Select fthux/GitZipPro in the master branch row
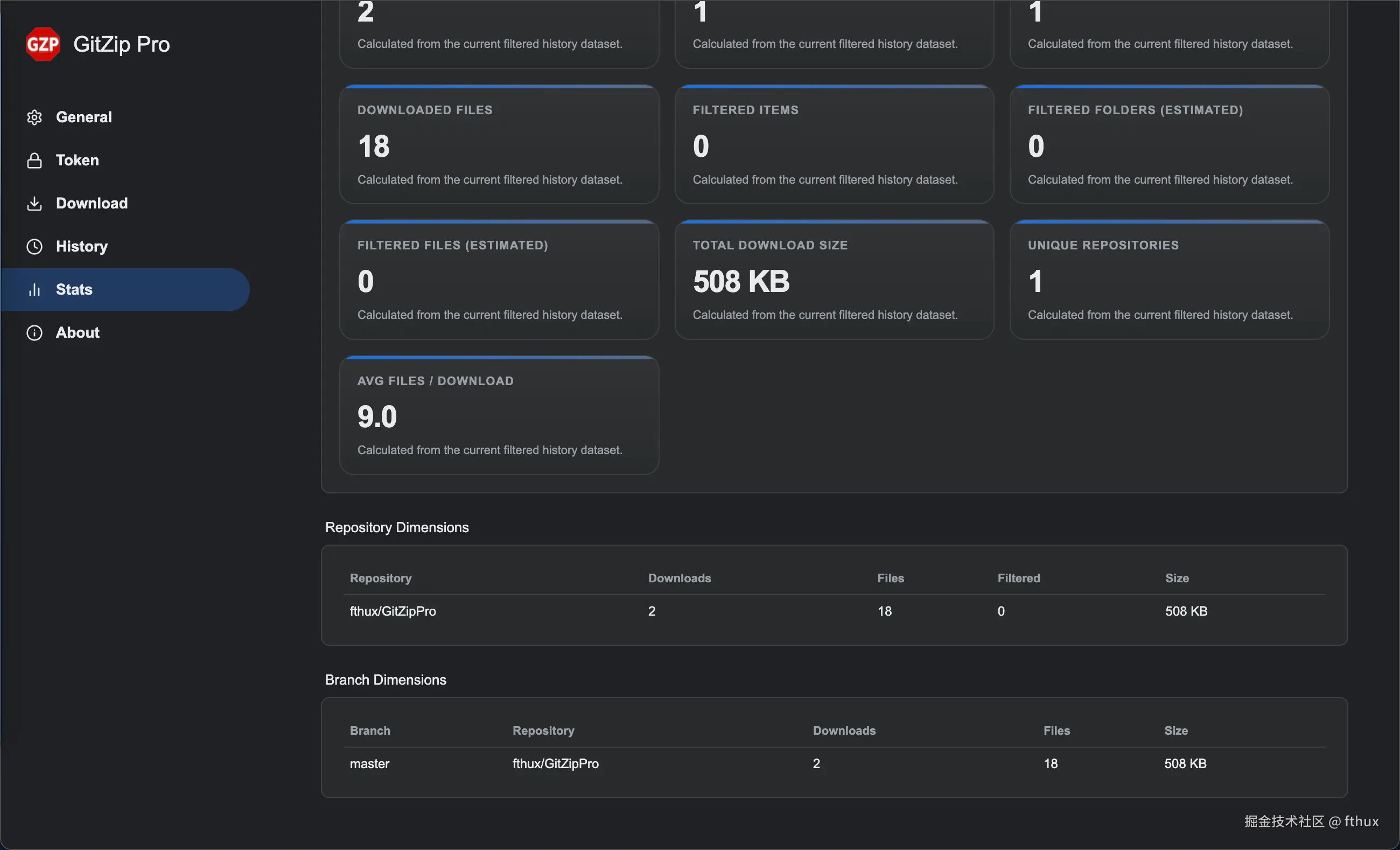 coord(556,764)
